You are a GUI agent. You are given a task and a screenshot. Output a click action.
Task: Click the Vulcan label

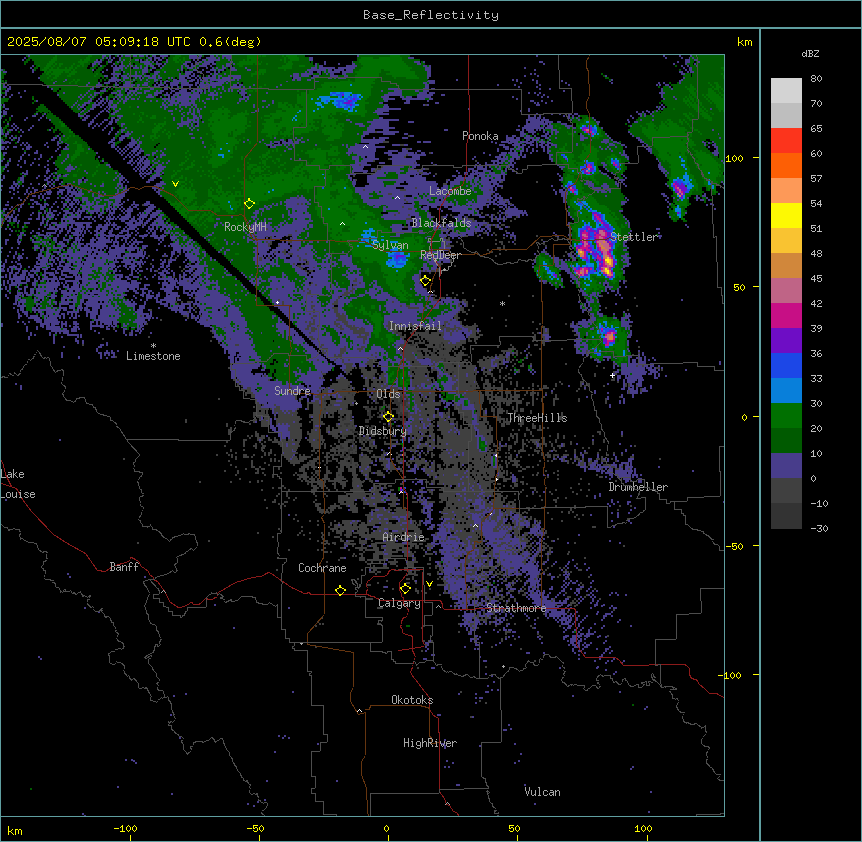tap(542, 792)
